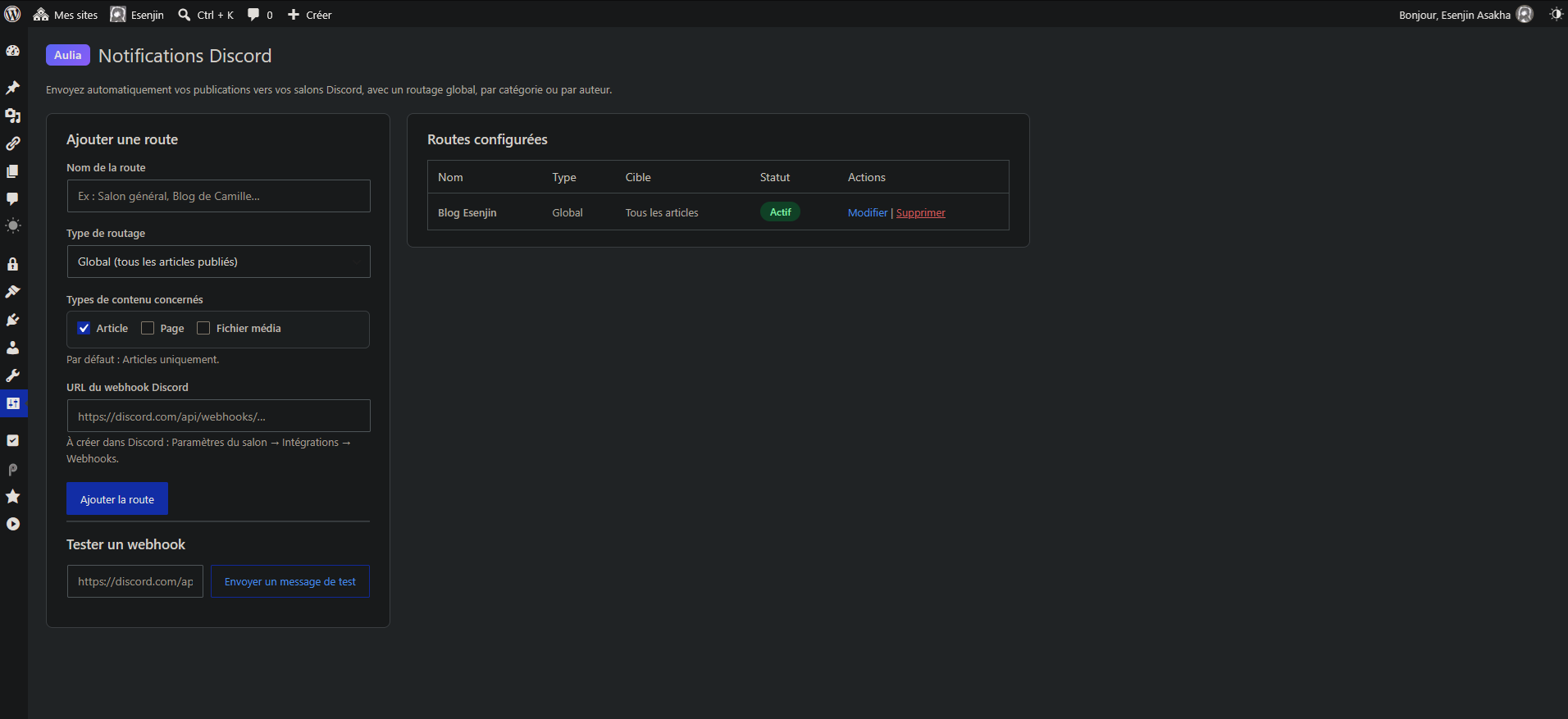The image size is (1568, 719).
Task: Click Supprimer for the Blog Esenjin route
Action: [x=921, y=212]
